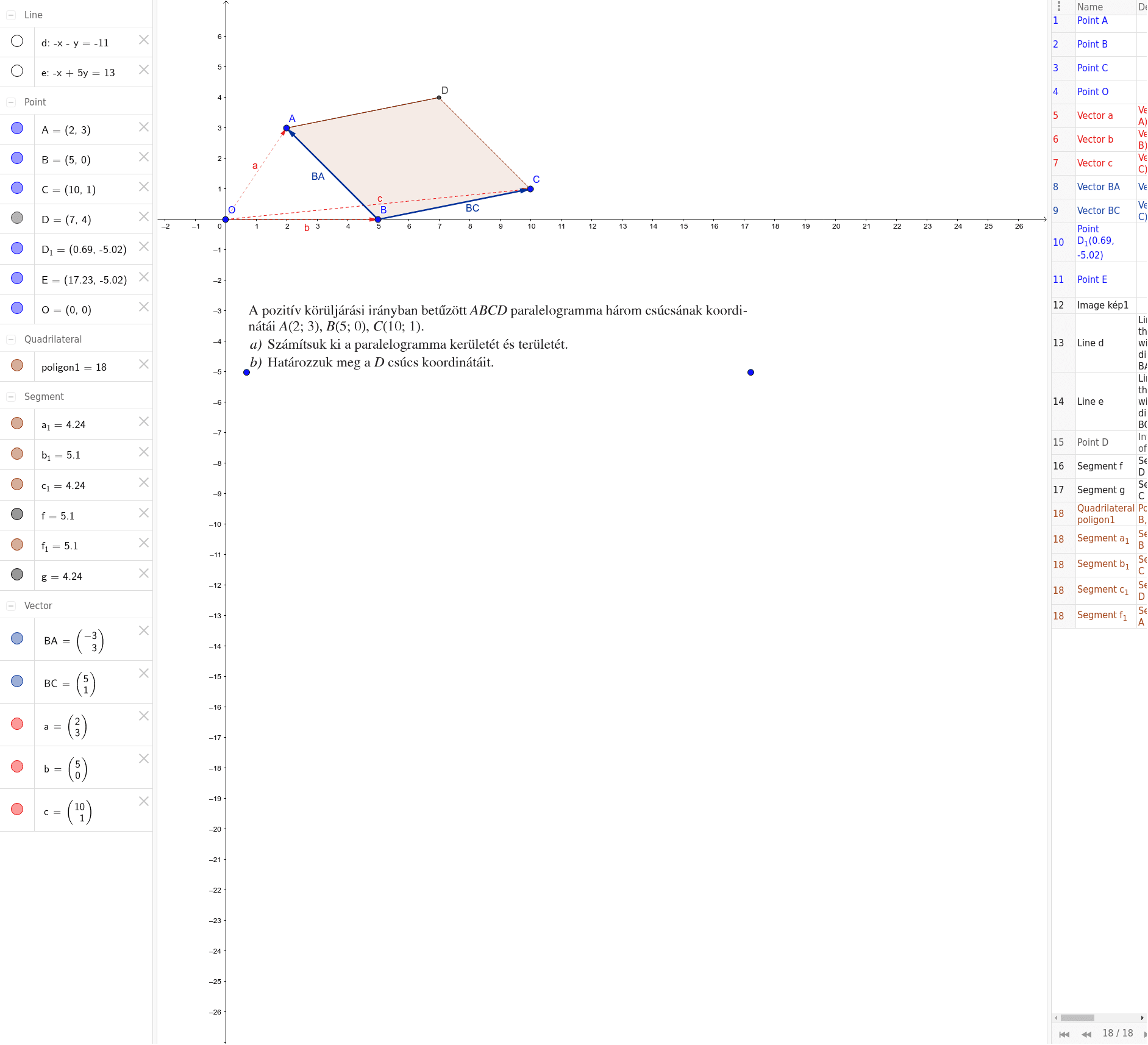Screen dimensions: 1148x1045
Task: Delete vector BC with its X icon
Action: pos(144,673)
